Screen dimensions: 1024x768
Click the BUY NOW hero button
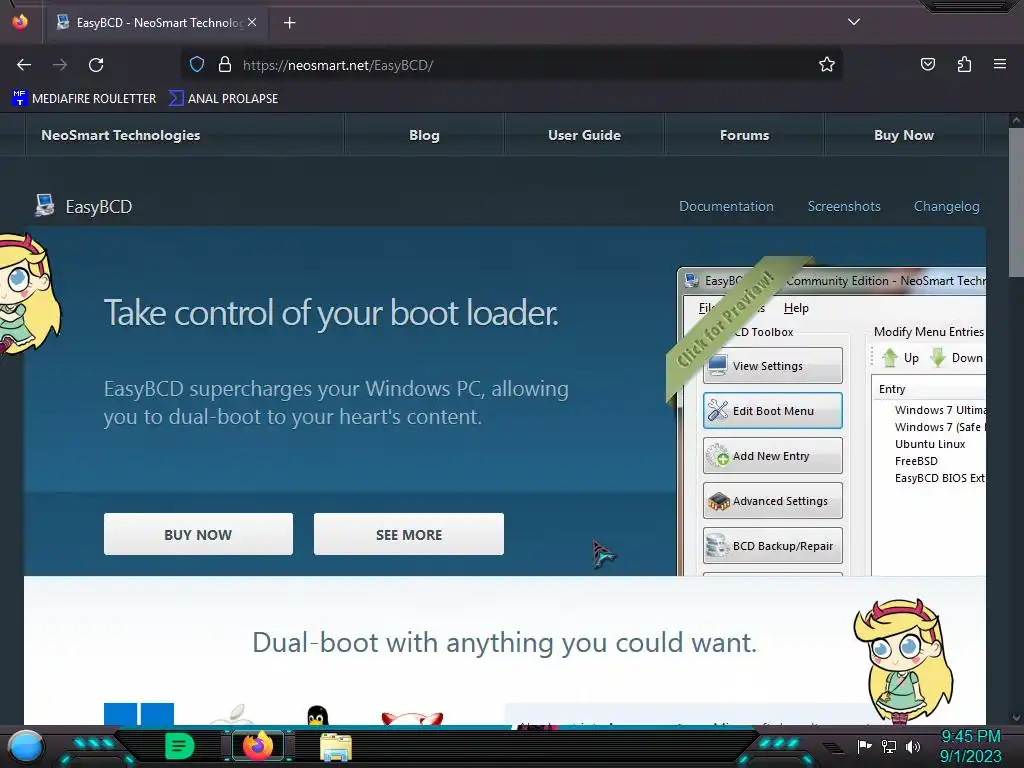[x=199, y=534]
